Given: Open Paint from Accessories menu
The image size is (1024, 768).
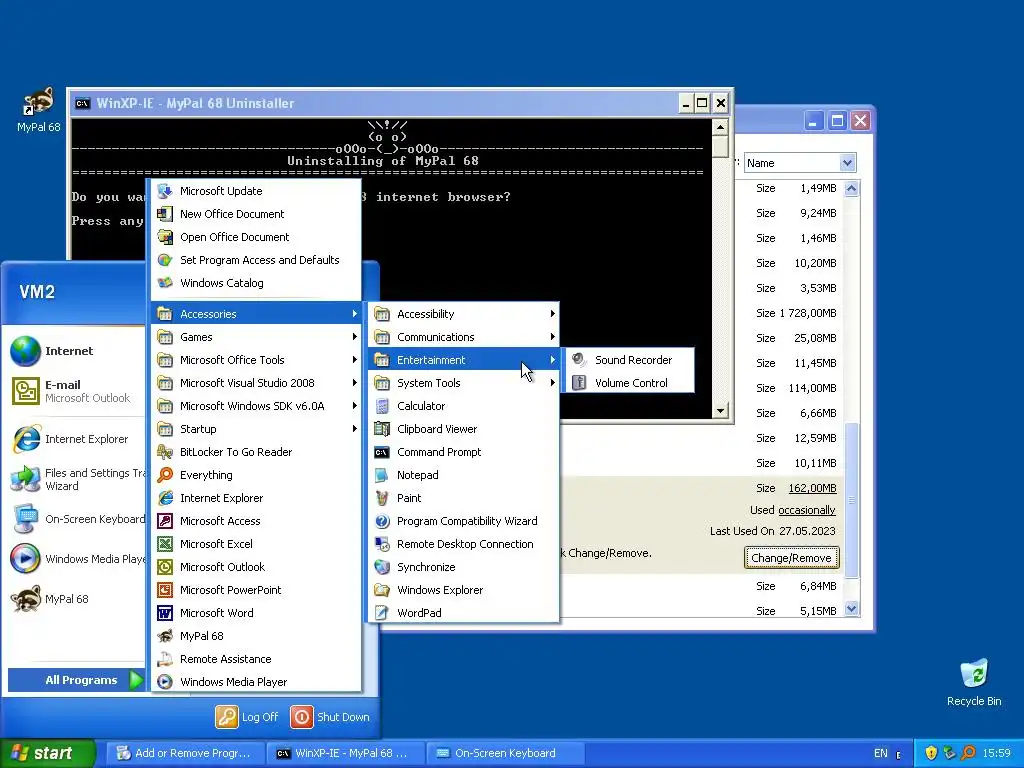Looking at the screenshot, I should (x=464, y=498).
